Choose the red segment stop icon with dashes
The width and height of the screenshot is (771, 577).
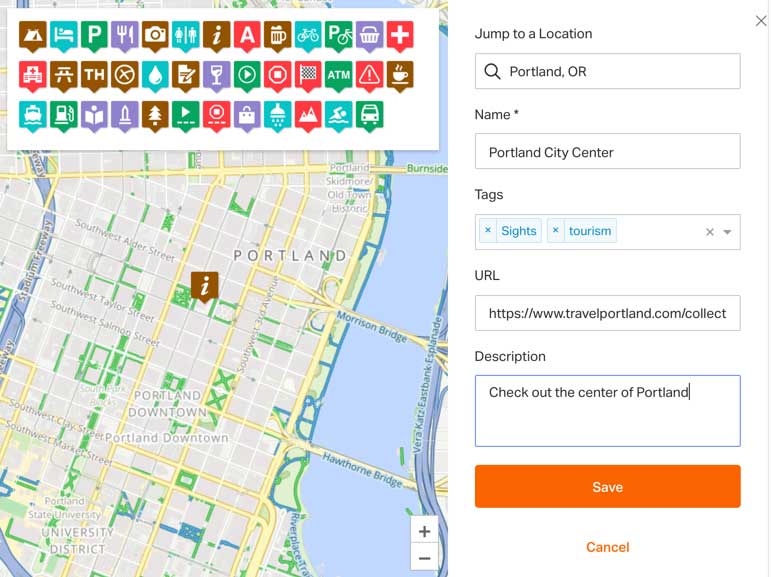click(216, 116)
